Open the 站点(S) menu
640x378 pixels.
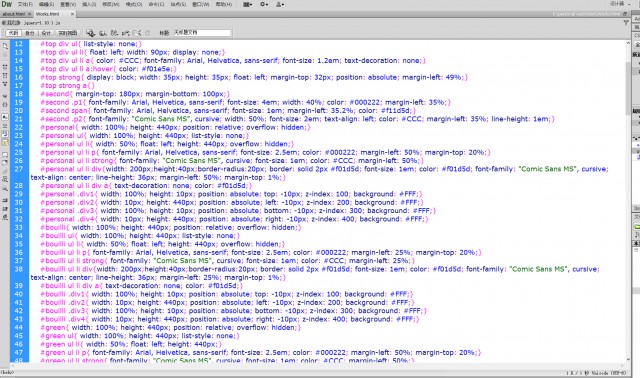click(178, 4)
